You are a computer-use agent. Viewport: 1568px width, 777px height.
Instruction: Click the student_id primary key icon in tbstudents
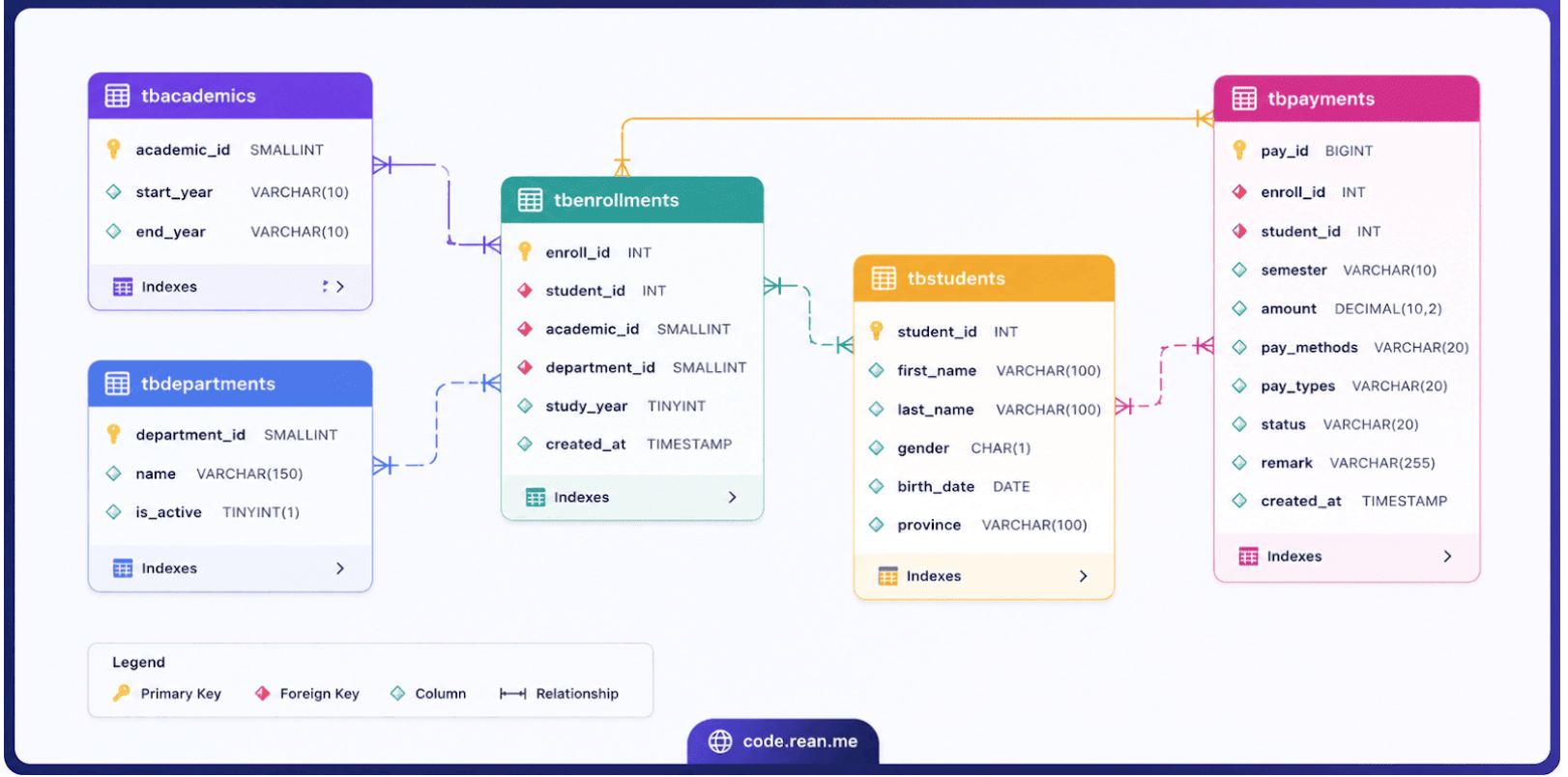coord(876,331)
